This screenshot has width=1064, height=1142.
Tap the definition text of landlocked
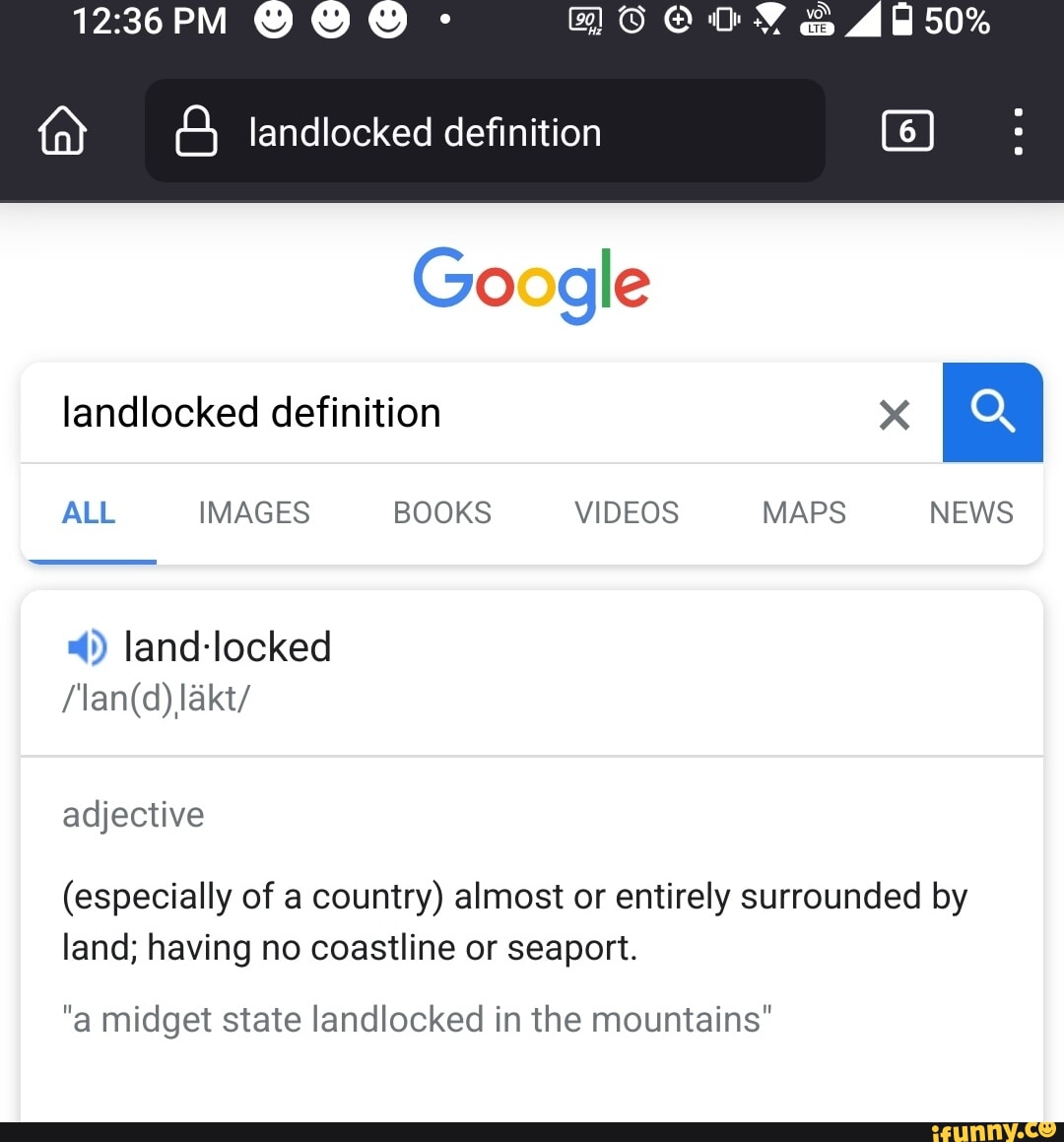click(x=514, y=921)
